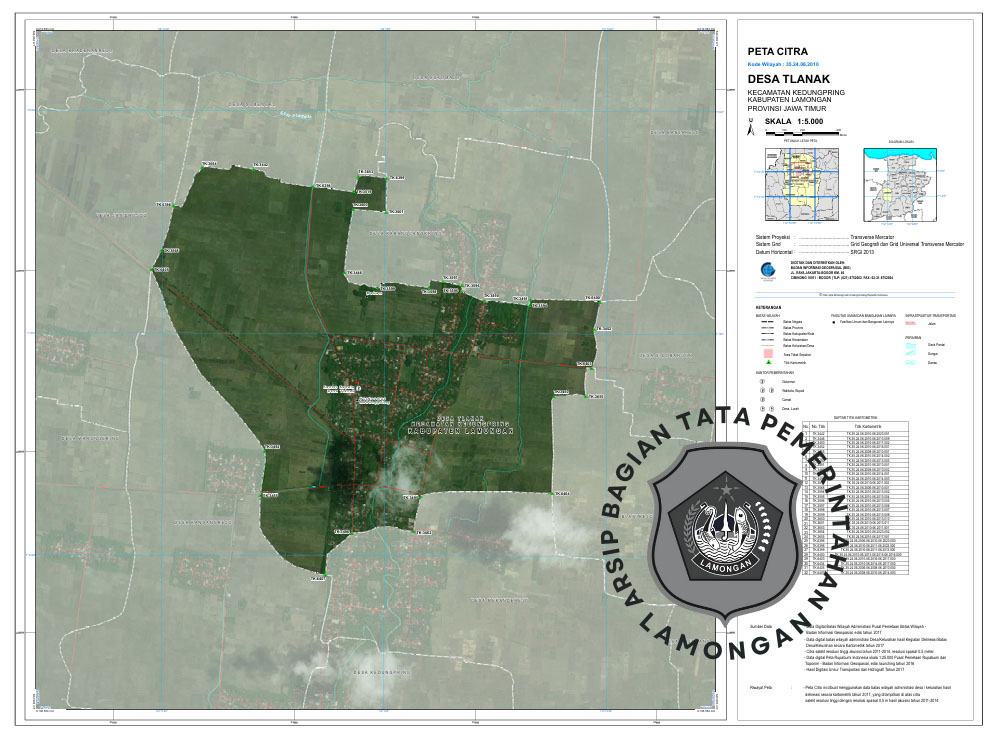Select the Fasilitas Umum black dot symbol

[x=834, y=323]
